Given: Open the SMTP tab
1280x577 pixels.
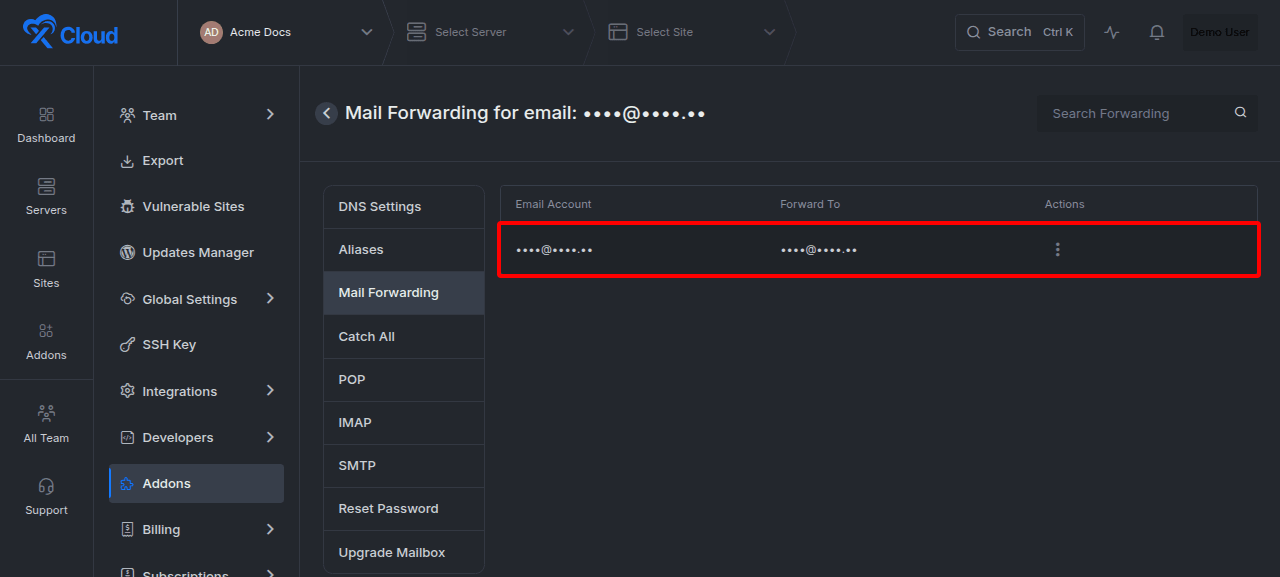Looking at the screenshot, I should pyautogui.click(x=404, y=466).
